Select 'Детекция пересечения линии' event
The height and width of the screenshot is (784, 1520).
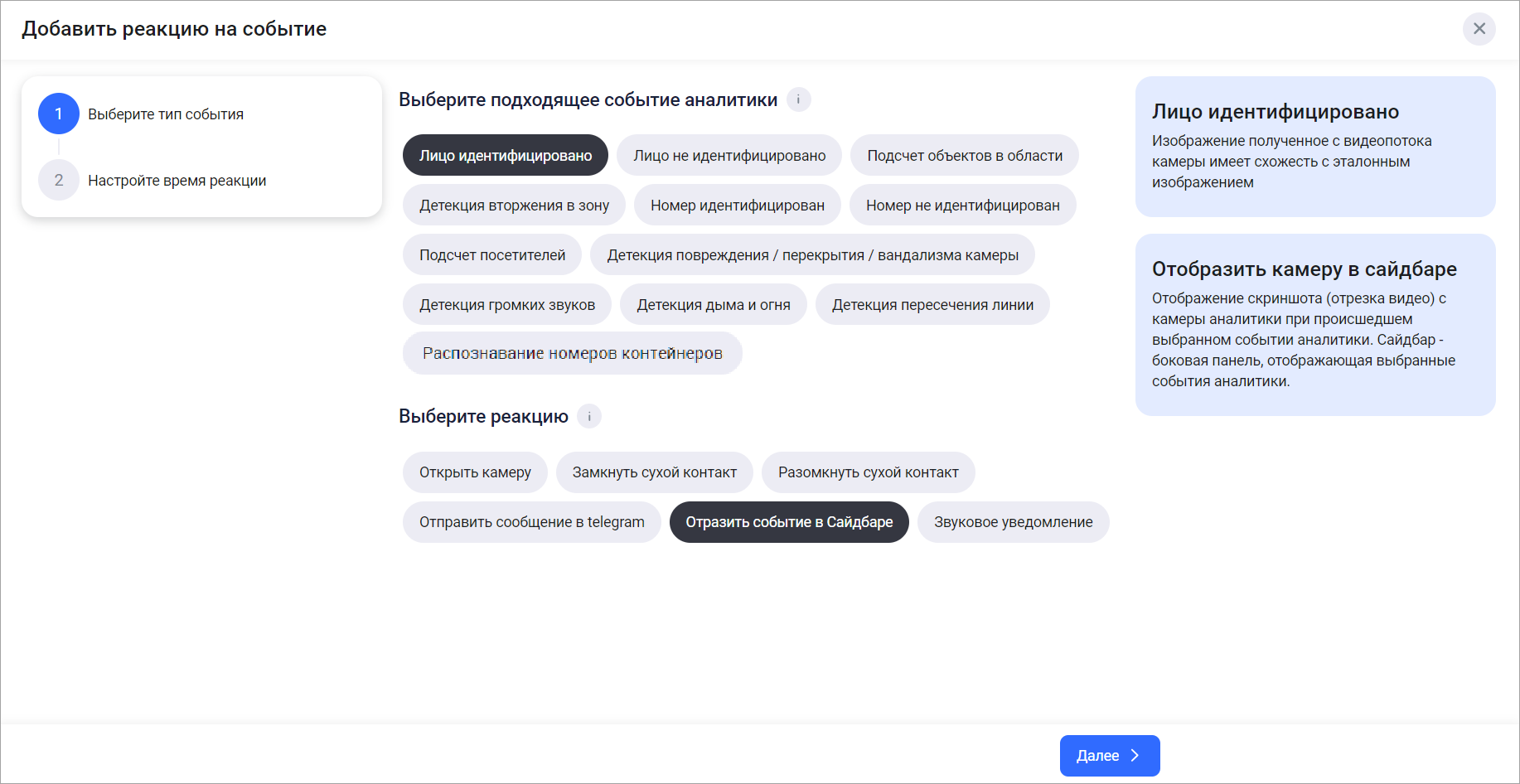[x=932, y=305]
